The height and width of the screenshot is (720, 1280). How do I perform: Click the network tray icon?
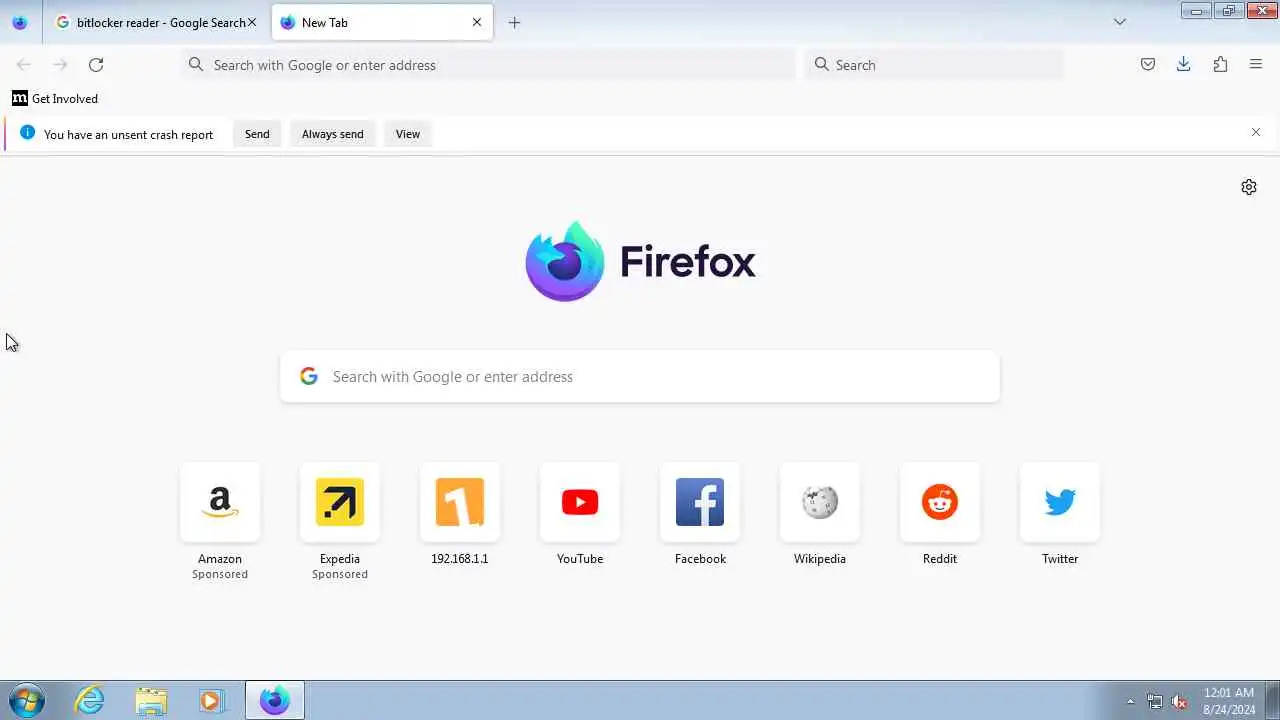click(1155, 701)
